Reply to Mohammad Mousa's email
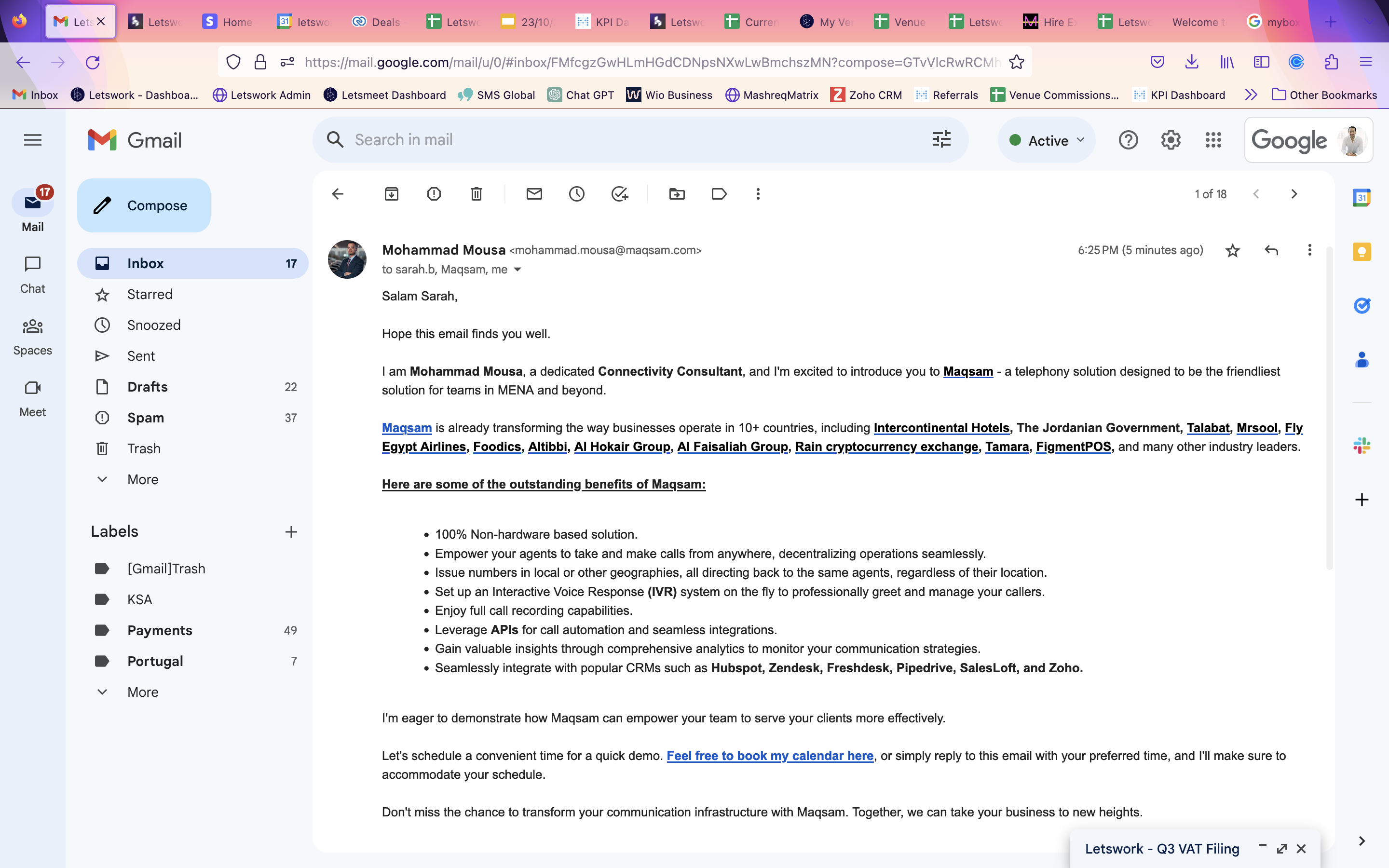The width and height of the screenshot is (1389, 868). coord(1271,250)
